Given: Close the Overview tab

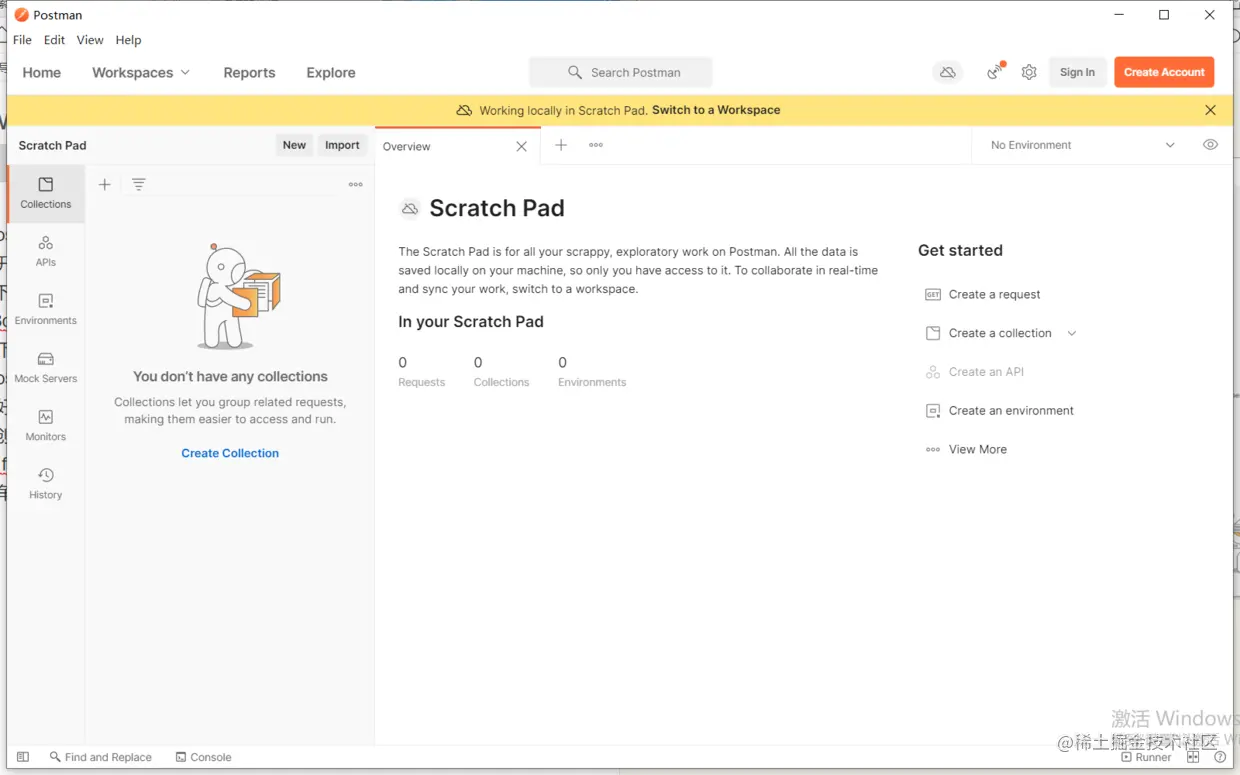Looking at the screenshot, I should coord(521,146).
